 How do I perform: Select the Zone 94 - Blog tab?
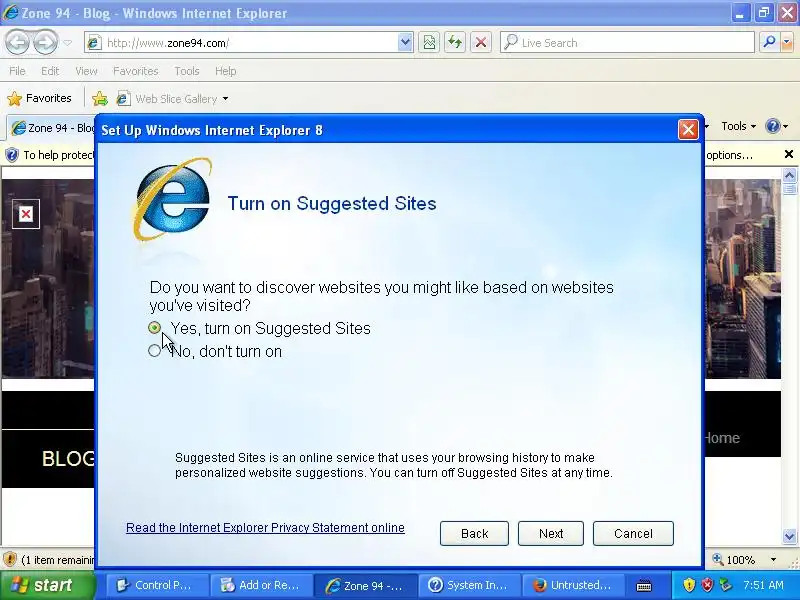[x=53, y=128]
